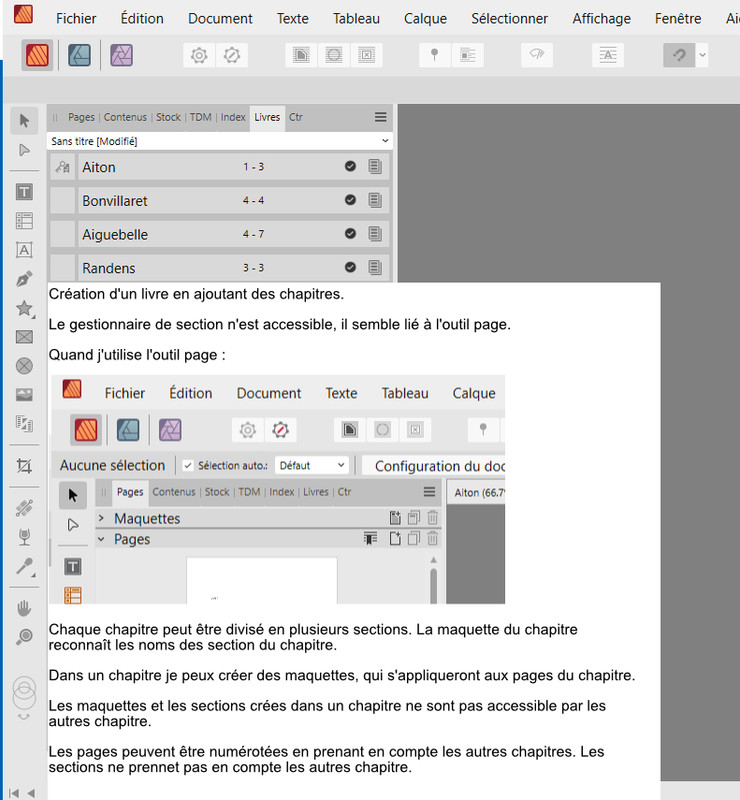Switch to the Publisher persona in top toolbar

[37, 55]
